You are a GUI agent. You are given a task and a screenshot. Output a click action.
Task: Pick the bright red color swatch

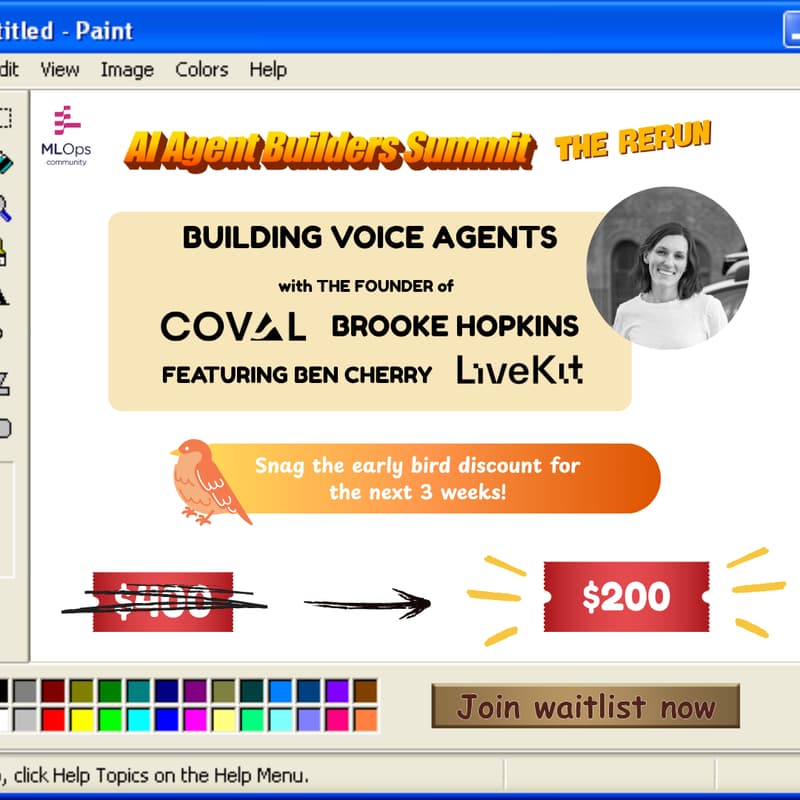[x=53, y=719]
